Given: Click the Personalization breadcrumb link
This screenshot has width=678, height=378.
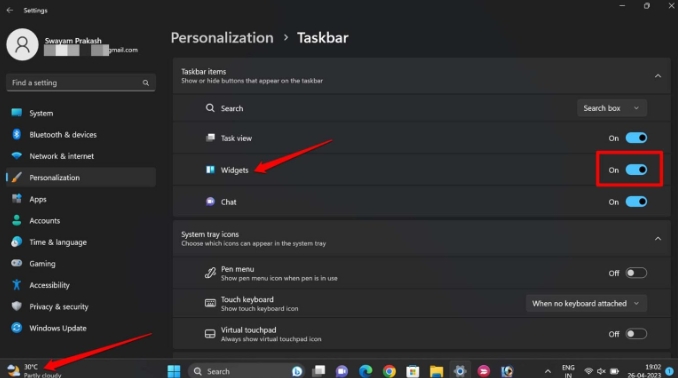Looking at the screenshot, I should tap(222, 38).
